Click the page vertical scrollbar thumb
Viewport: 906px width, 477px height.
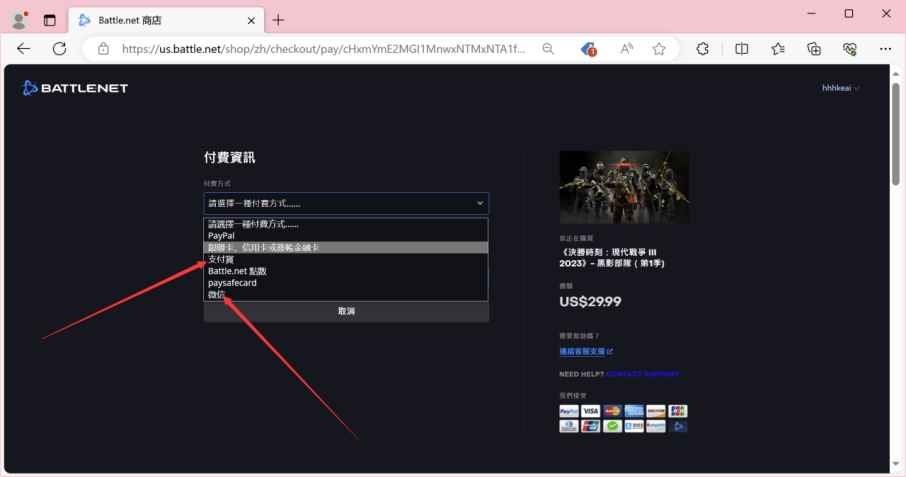[x=896, y=134]
